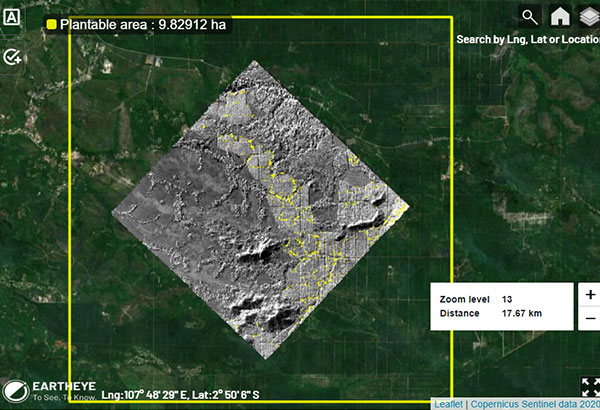Click the home view icon

pos(560,16)
